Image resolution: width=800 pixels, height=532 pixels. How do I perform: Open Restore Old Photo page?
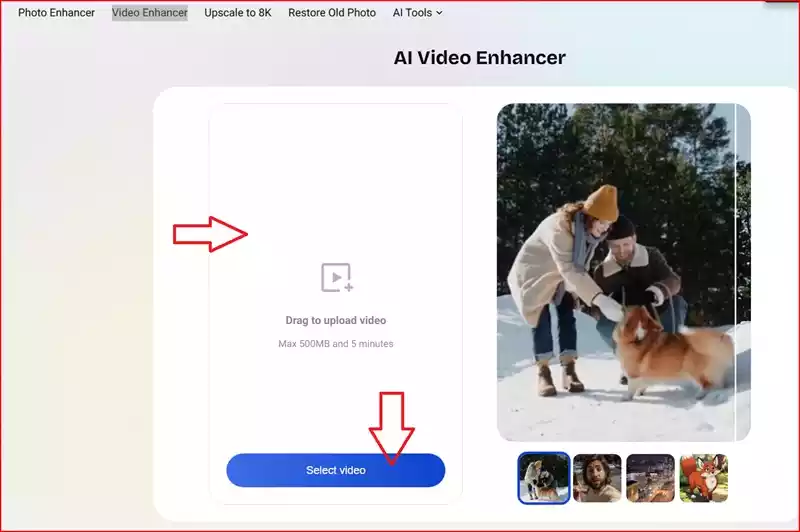[332, 13]
